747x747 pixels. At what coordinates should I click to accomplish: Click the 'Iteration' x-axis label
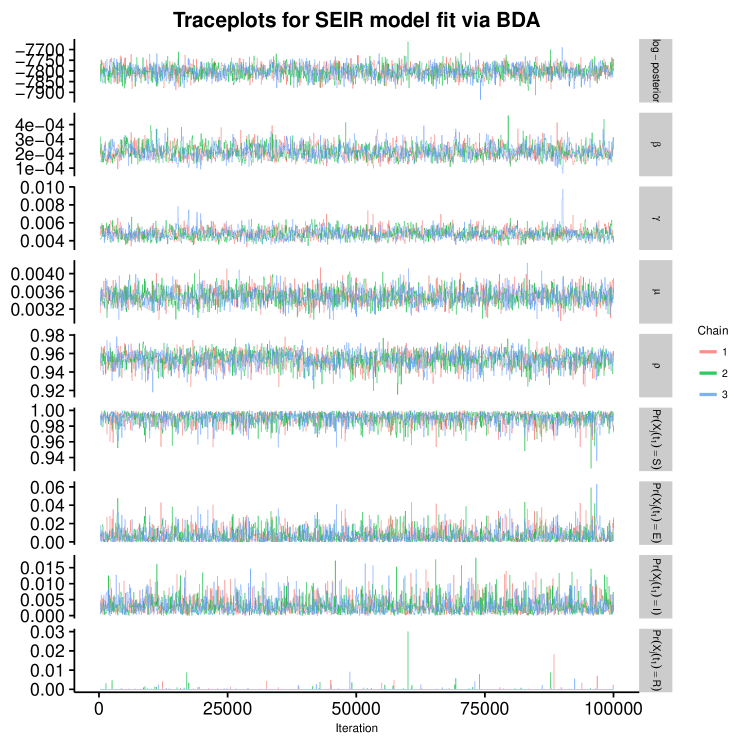(356, 728)
